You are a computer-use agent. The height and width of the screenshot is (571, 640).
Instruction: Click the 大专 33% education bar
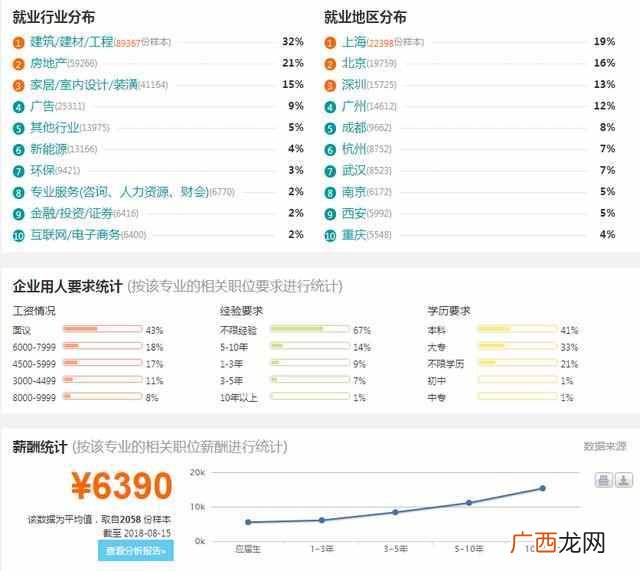point(518,346)
